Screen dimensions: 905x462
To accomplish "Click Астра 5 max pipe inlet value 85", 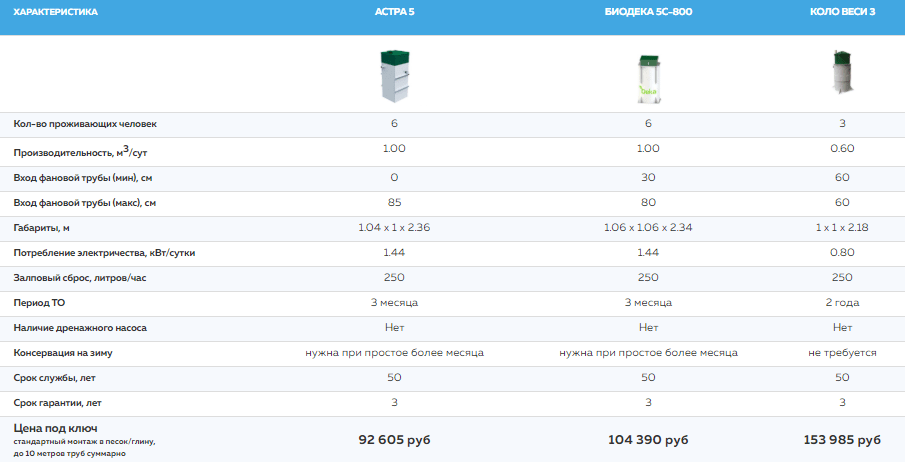I will pos(395,203).
